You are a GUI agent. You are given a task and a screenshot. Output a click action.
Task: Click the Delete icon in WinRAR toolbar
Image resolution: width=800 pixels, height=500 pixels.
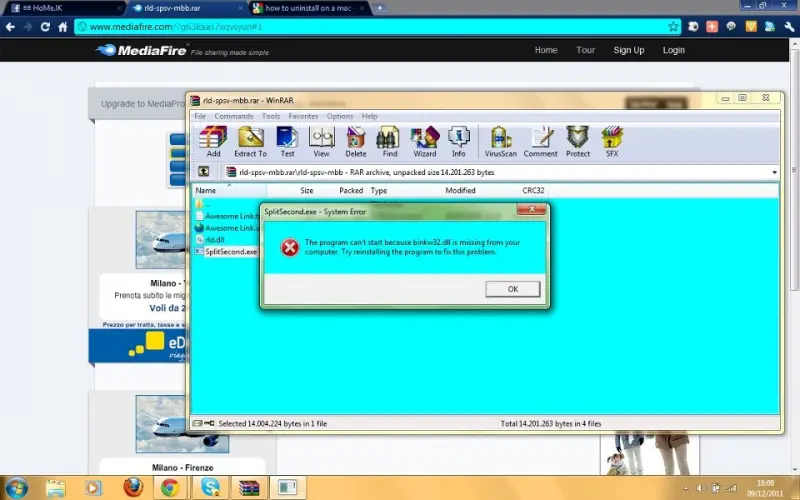click(356, 142)
